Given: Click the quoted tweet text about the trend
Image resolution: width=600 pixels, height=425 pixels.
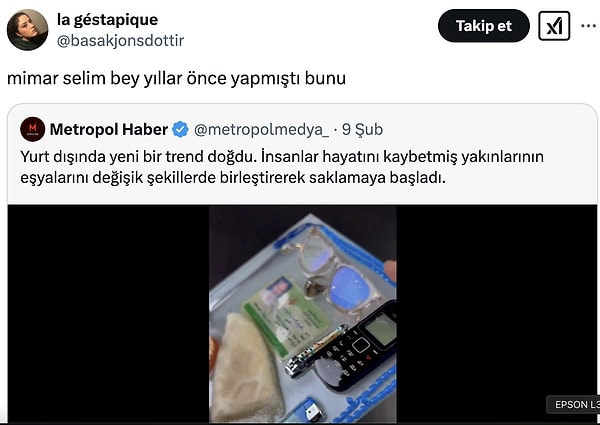Looking at the screenshot, I should pyautogui.click(x=282, y=167).
